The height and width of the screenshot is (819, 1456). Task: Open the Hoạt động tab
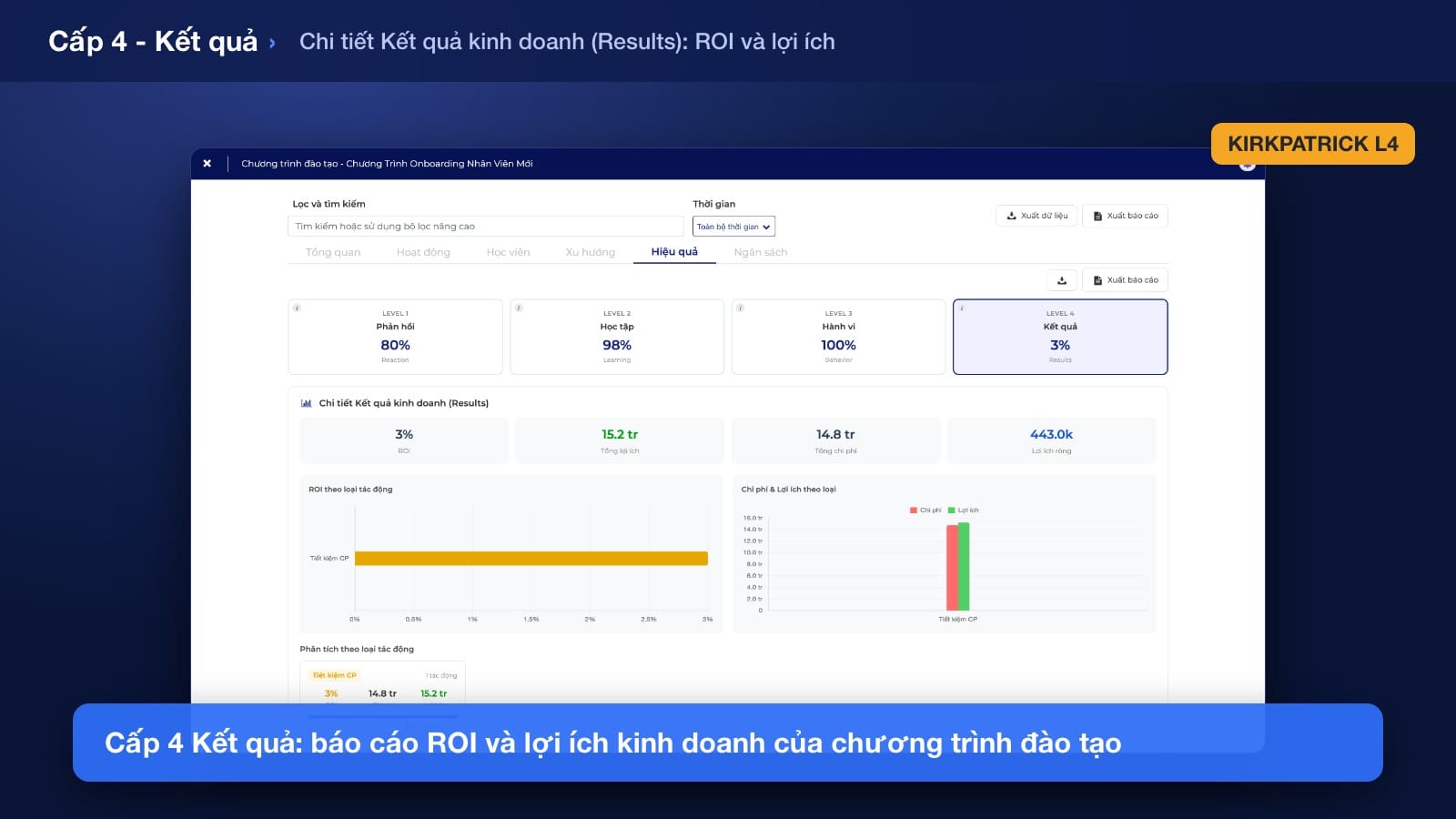point(423,252)
